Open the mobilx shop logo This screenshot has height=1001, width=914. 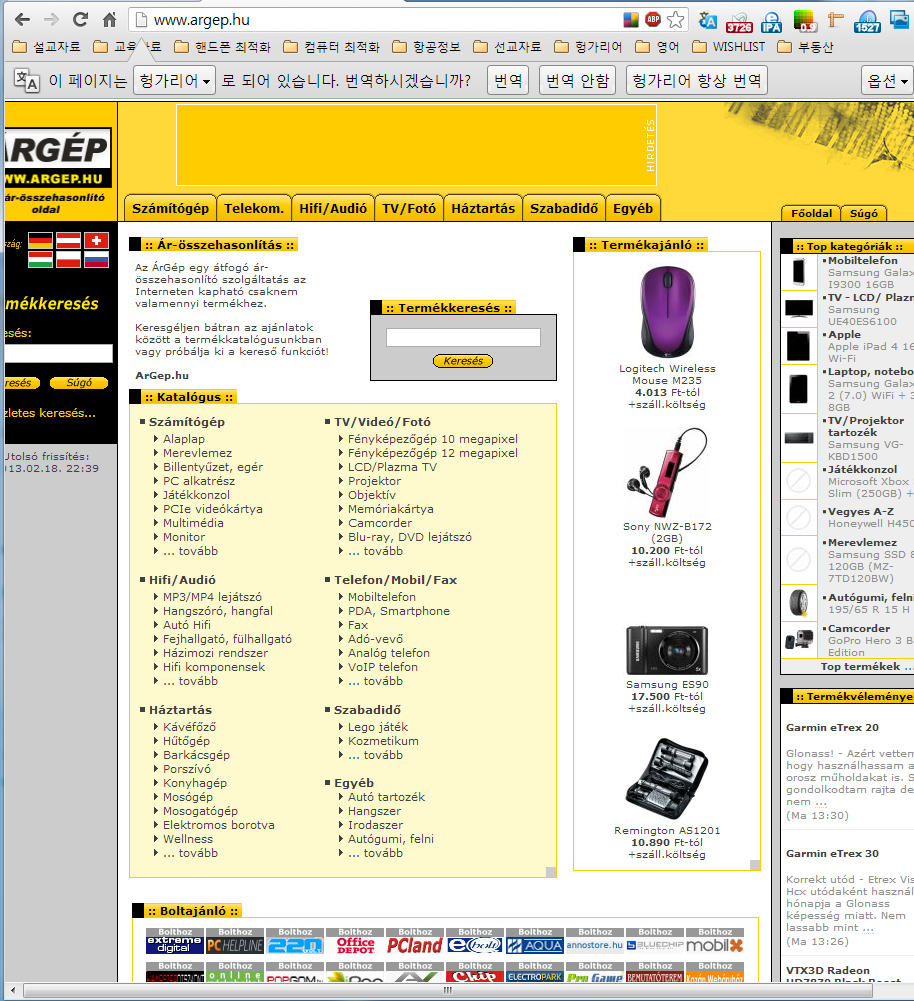[x=715, y=945]
